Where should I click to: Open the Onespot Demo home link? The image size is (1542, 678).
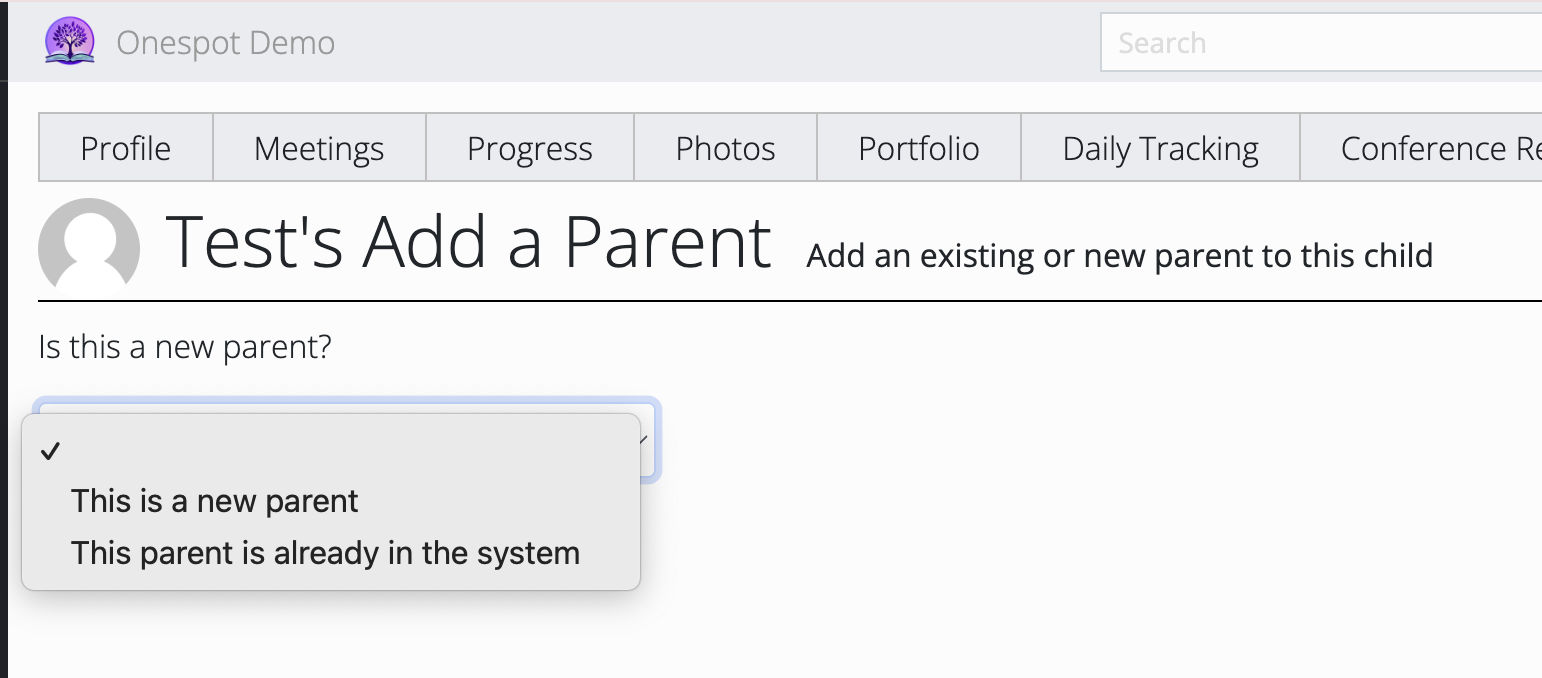[x=225, y=43]
